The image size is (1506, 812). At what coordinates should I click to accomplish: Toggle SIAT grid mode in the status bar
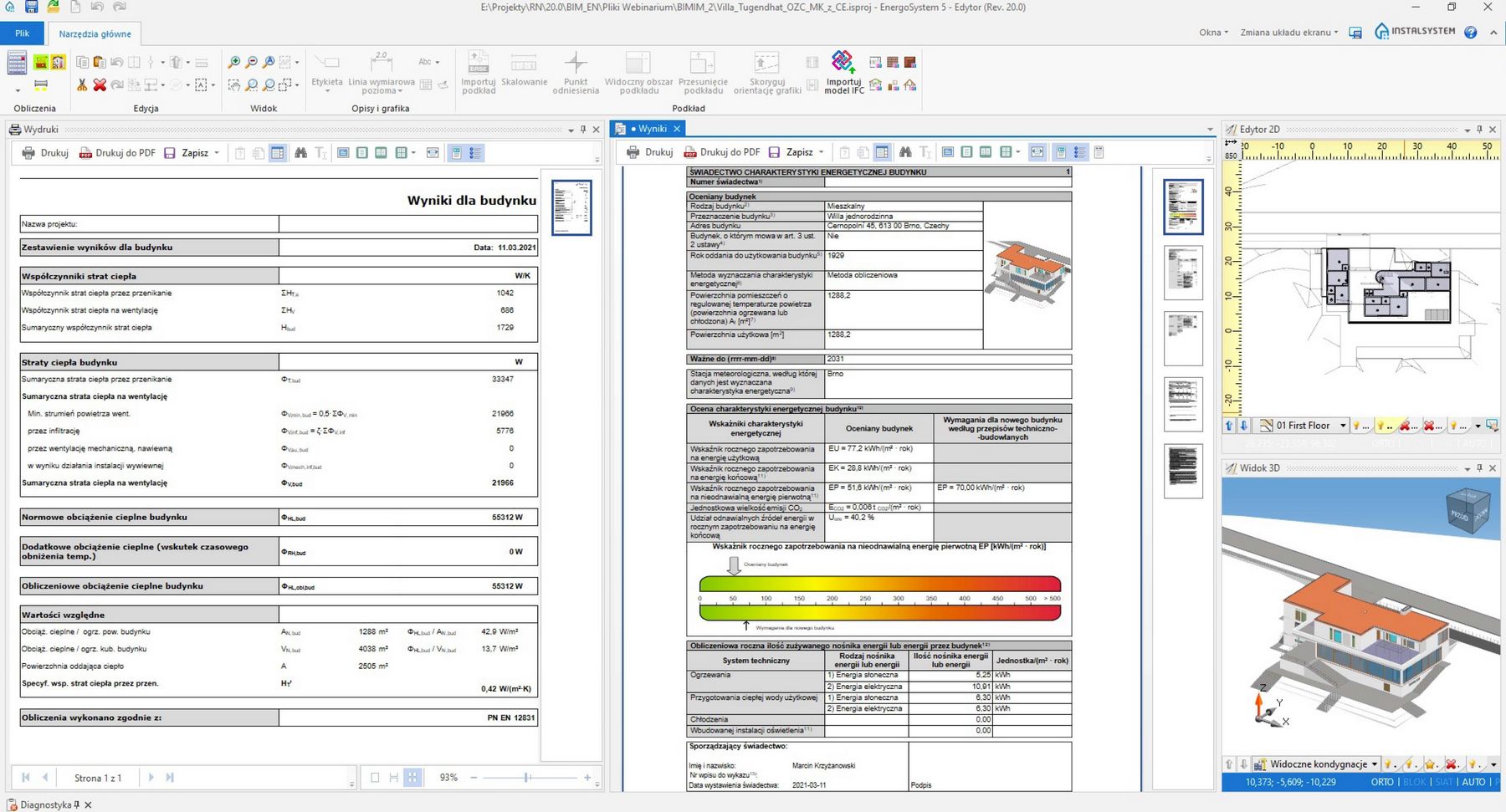[1444, 782]
